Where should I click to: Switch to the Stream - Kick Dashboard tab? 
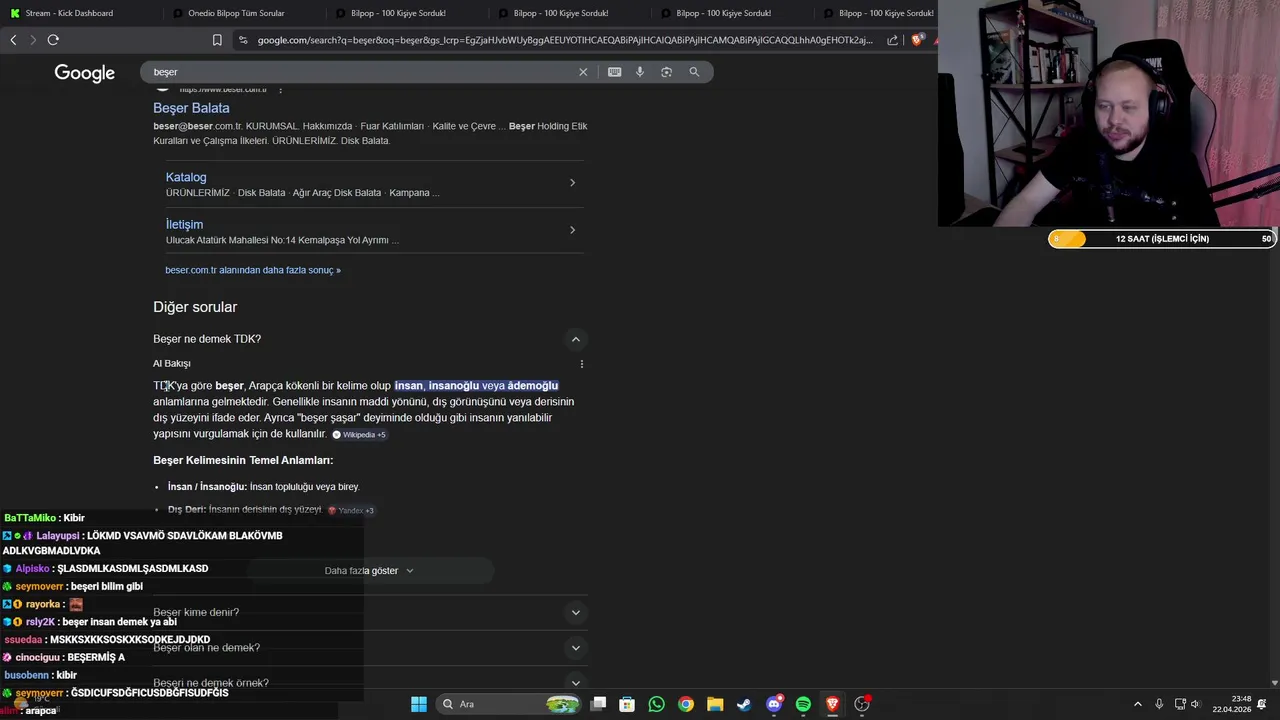tap(68, 13)
